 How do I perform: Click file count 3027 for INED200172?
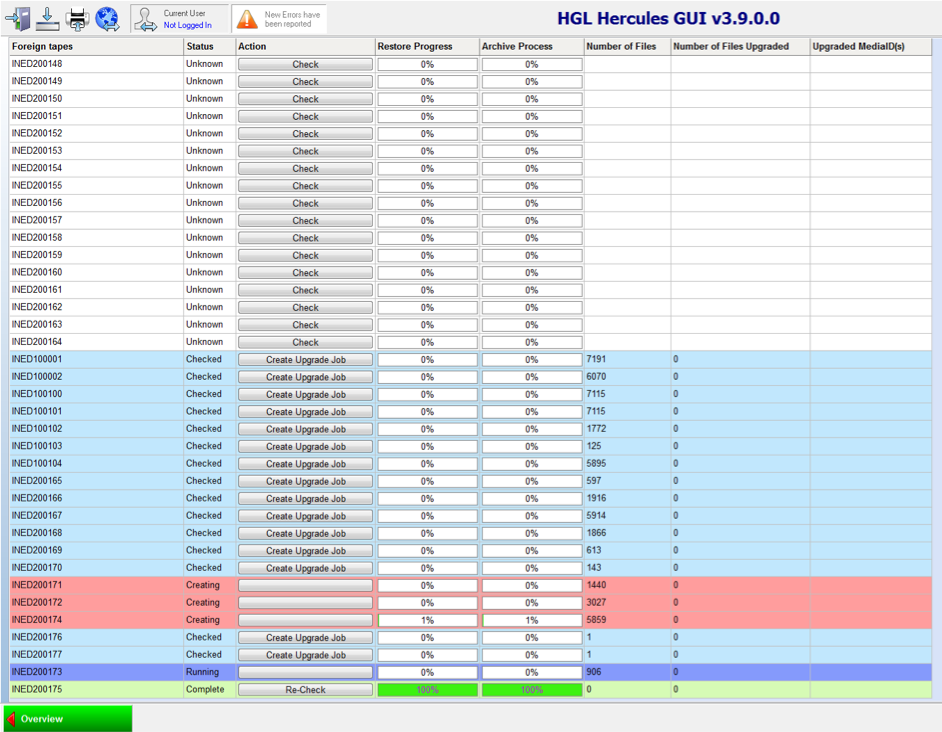[596, 602]
